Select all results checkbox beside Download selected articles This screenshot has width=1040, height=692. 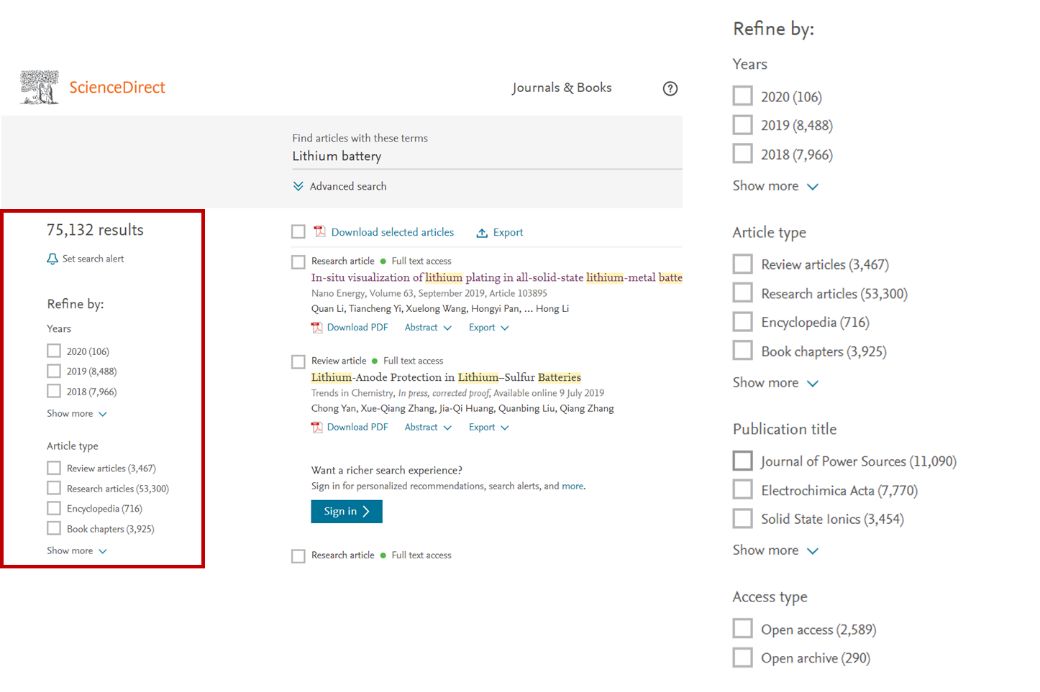[298, 232]
